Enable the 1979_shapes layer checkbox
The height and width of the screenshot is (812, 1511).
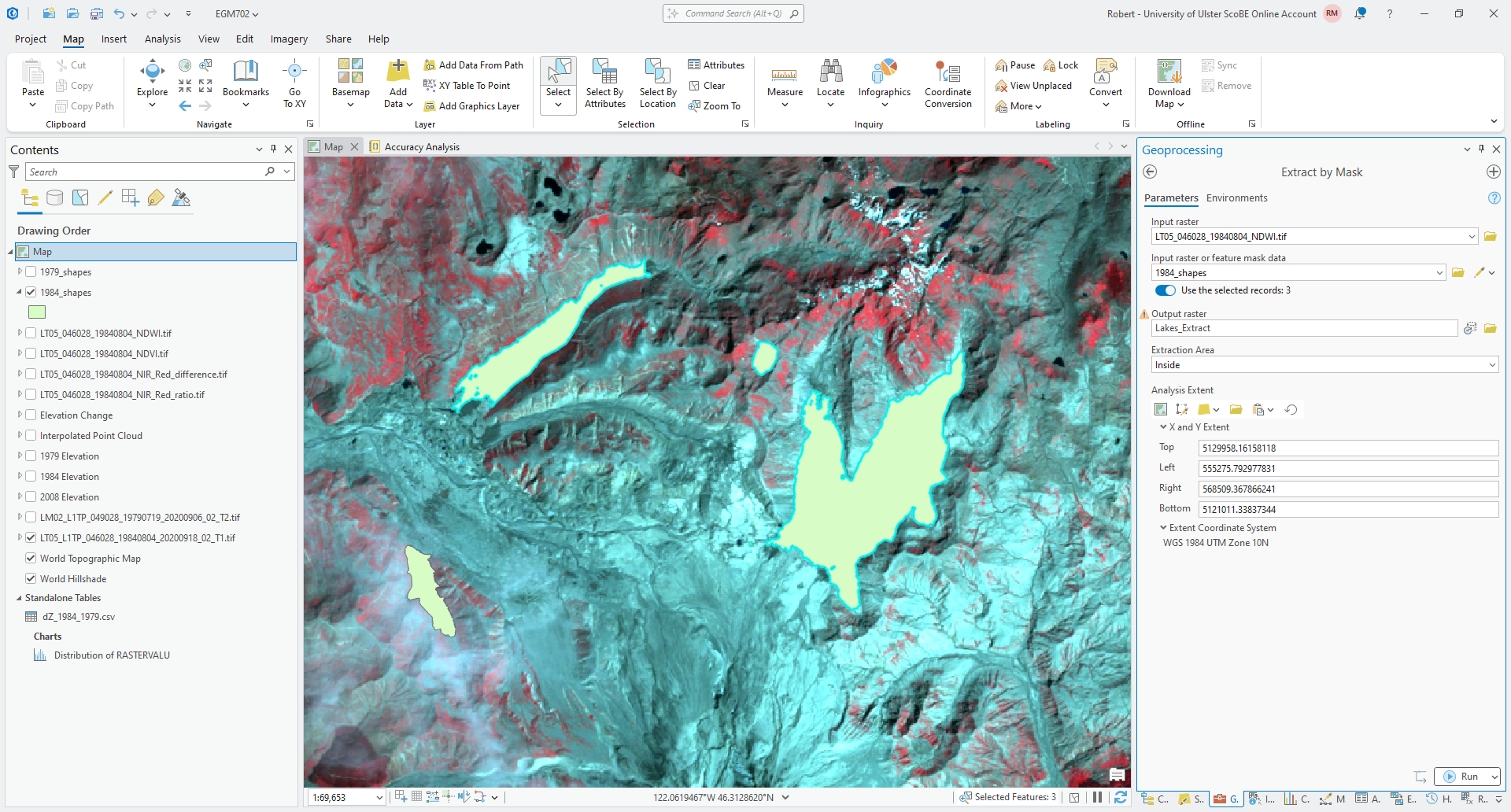31,272
